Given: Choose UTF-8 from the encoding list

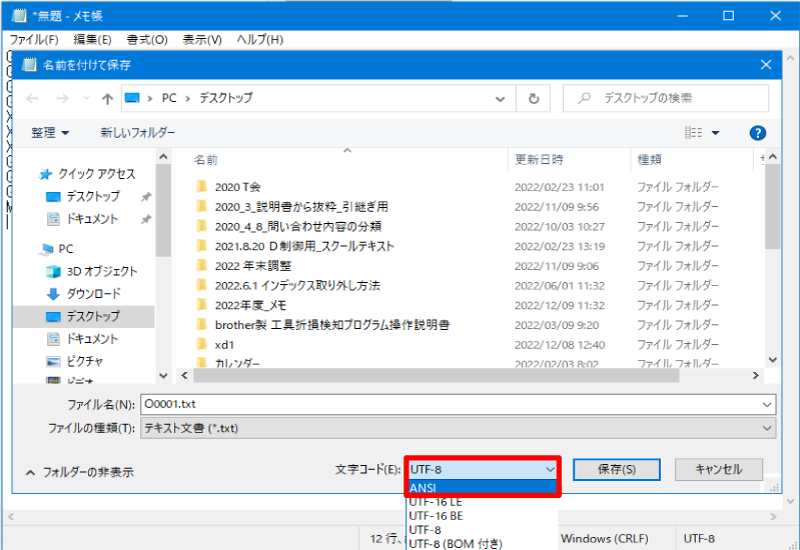Looking at the screenshot, I should click(x=425, y=530).
